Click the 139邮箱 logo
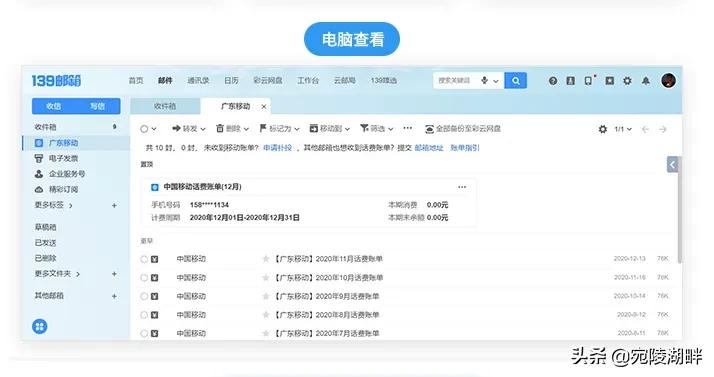Viewport: 714px width, 377px height. point(56,81)
